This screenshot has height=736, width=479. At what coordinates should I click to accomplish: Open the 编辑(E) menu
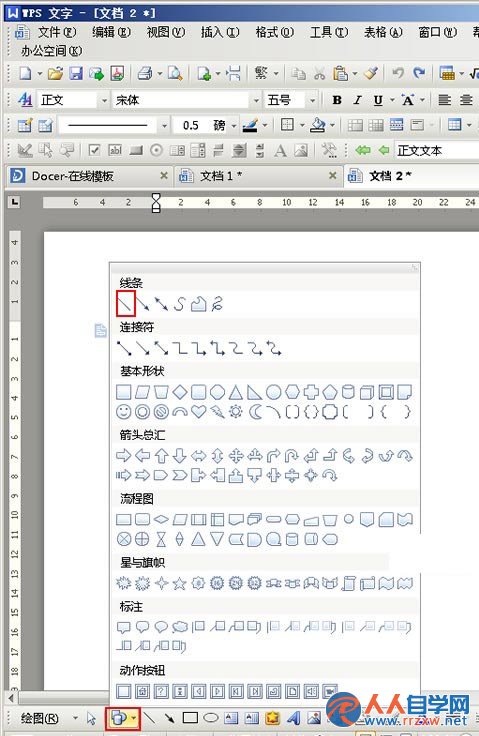pyautogui.click(x=111, y=32)
